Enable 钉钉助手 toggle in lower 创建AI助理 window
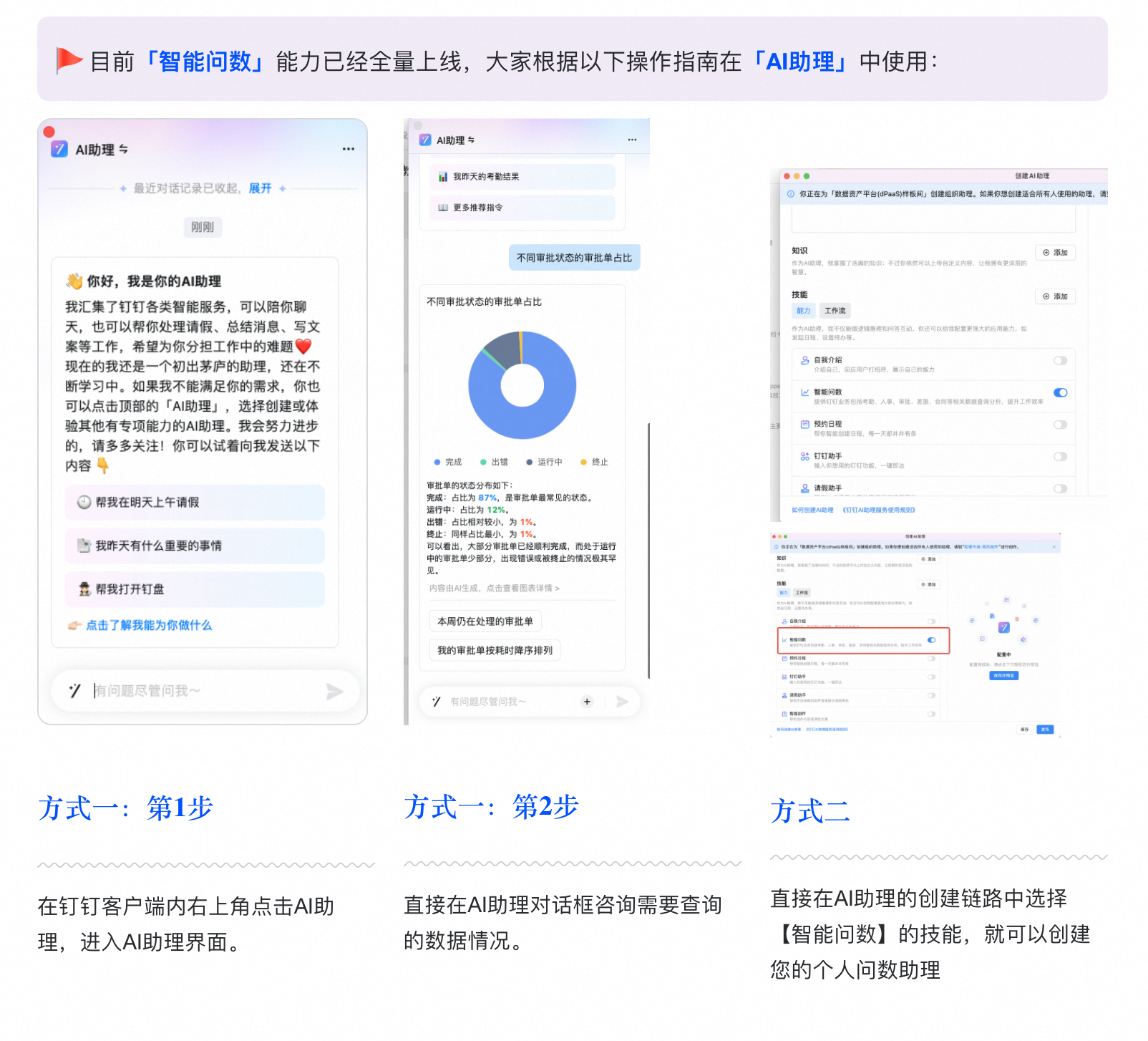This screenshot has width=1148, height=1041. (x=932, y=677)
